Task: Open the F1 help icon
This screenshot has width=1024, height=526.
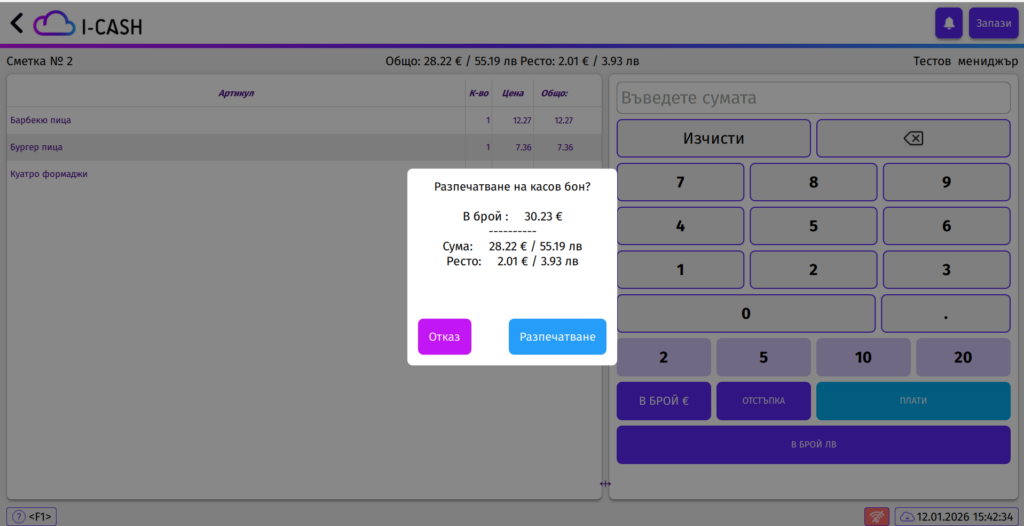Action: [32, 516]
